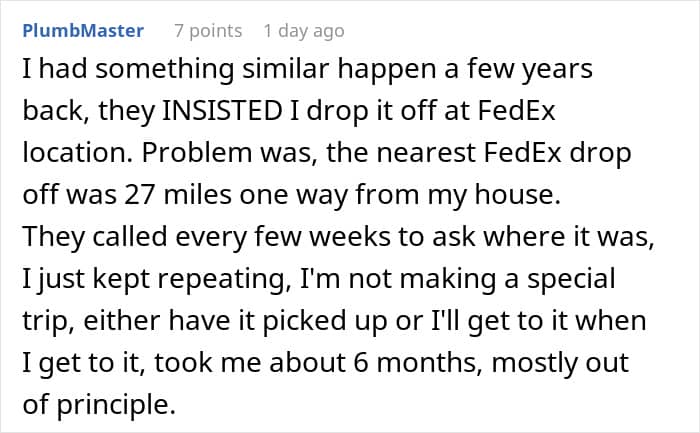Click the "7 points" score label

(x=208, y=31)
